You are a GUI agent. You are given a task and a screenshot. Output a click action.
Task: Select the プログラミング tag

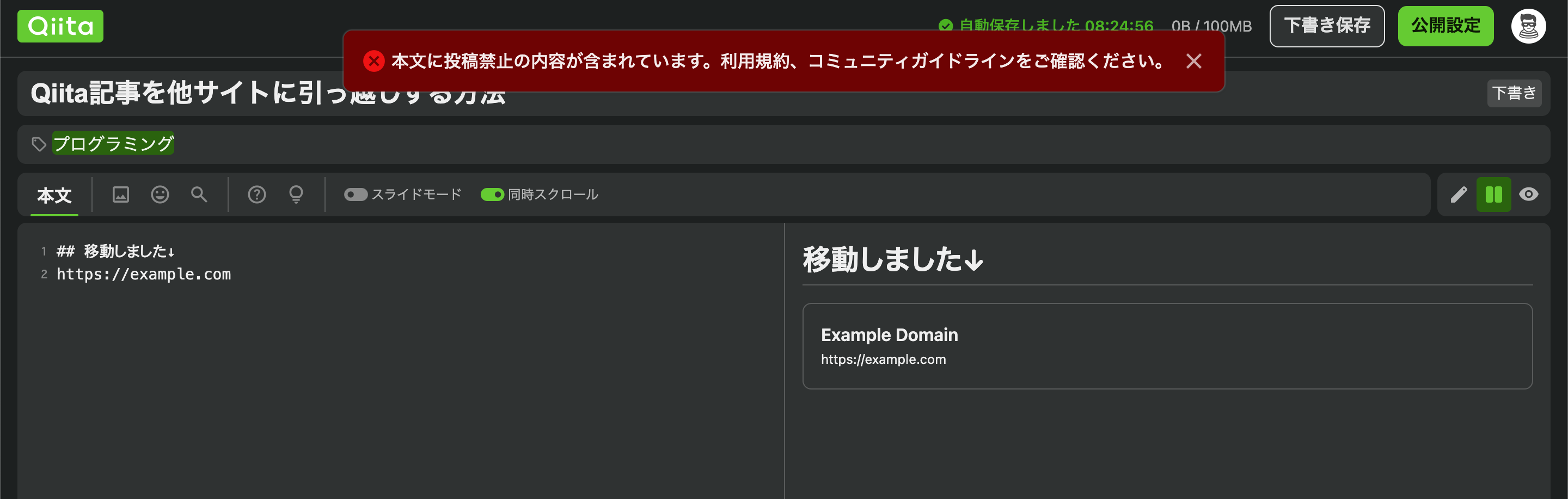(x=113, y=144)
